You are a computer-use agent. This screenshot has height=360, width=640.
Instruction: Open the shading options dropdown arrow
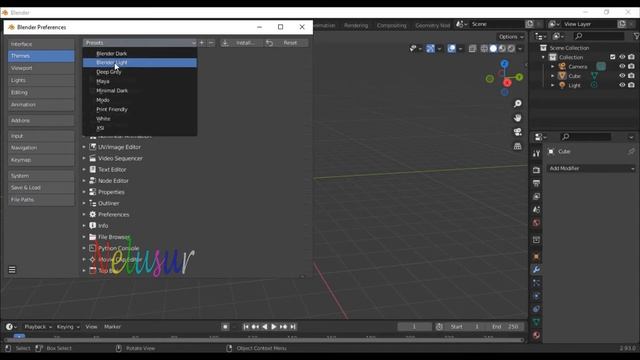click(520, 49)
